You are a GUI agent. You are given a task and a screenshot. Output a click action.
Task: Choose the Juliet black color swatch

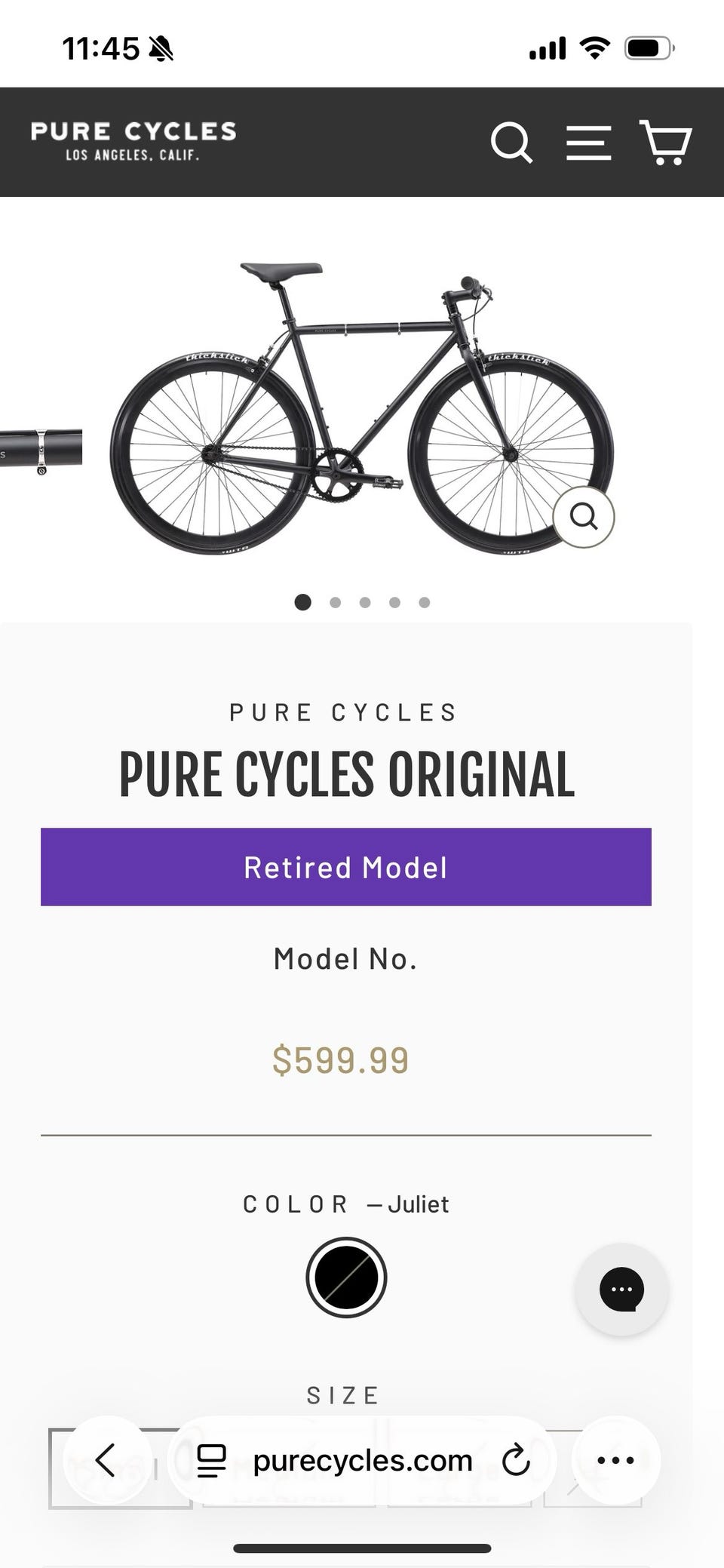346,1277
